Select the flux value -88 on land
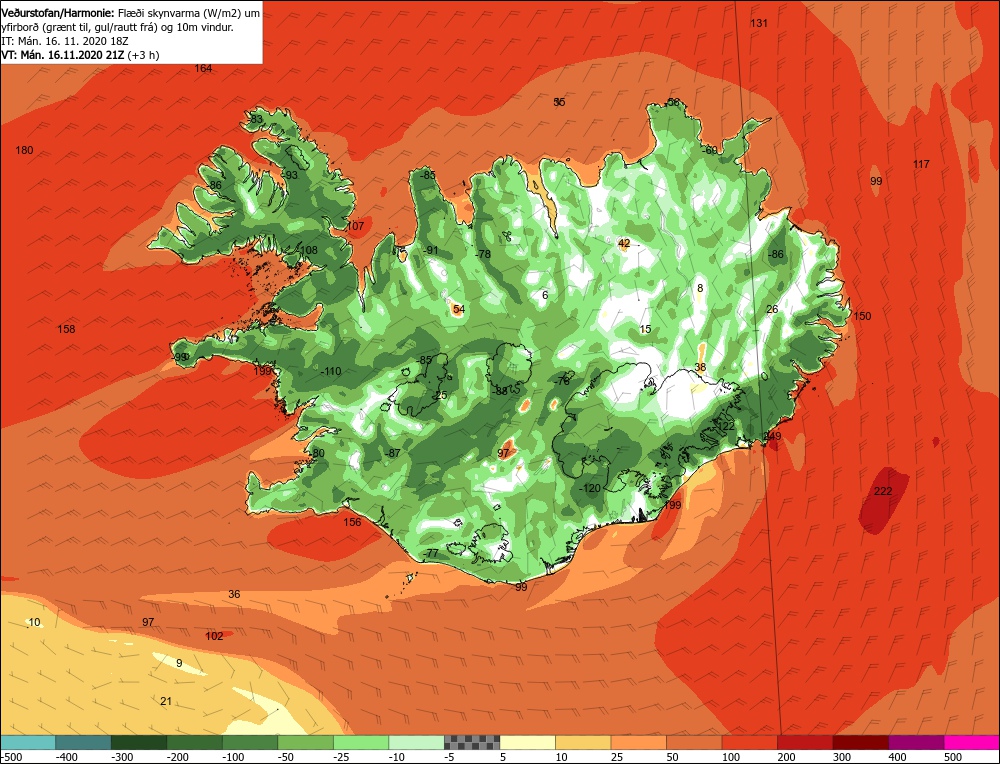This screenshot has width=1000, height=764. coord(501,392)
